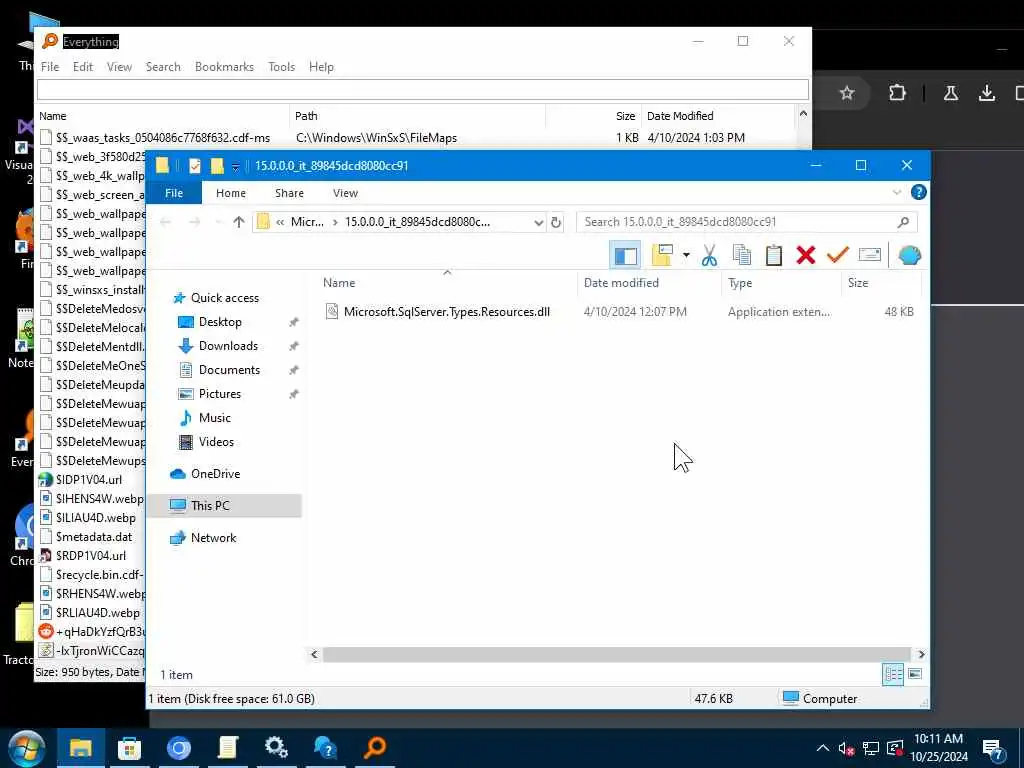
Task: Click the browser downloads icon
Action: tap(987, 93)
